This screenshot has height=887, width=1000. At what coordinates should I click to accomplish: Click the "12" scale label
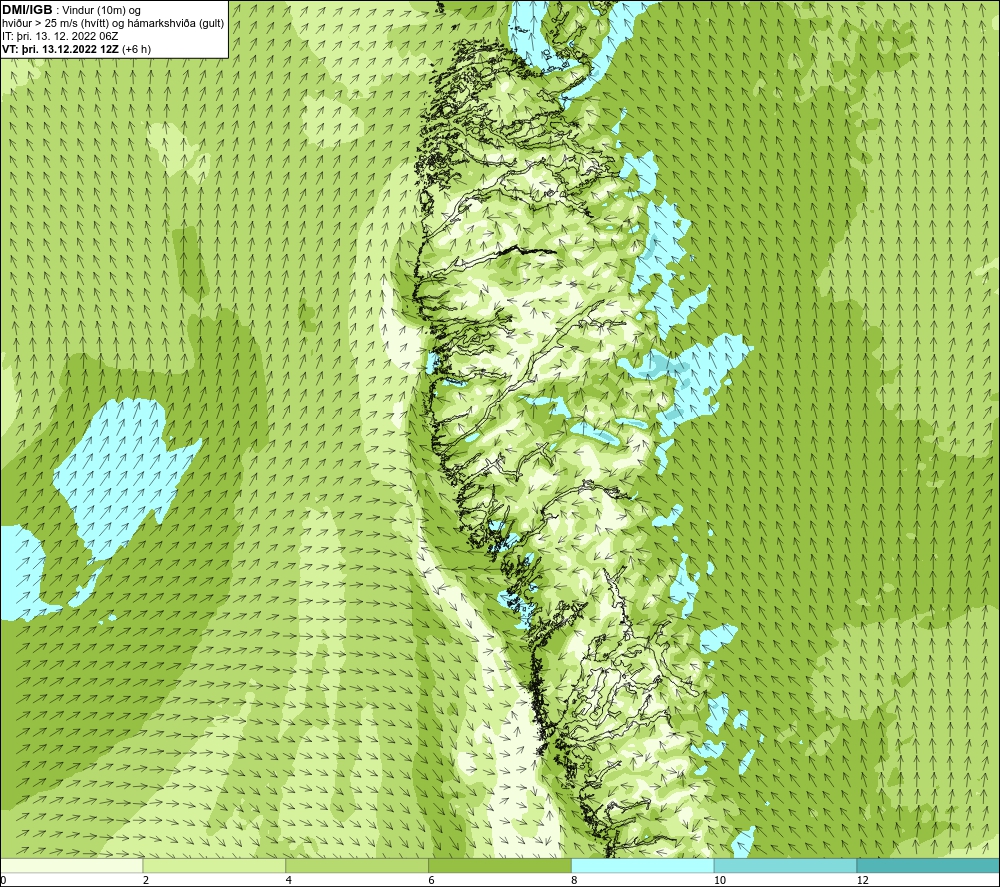(863, 880)
